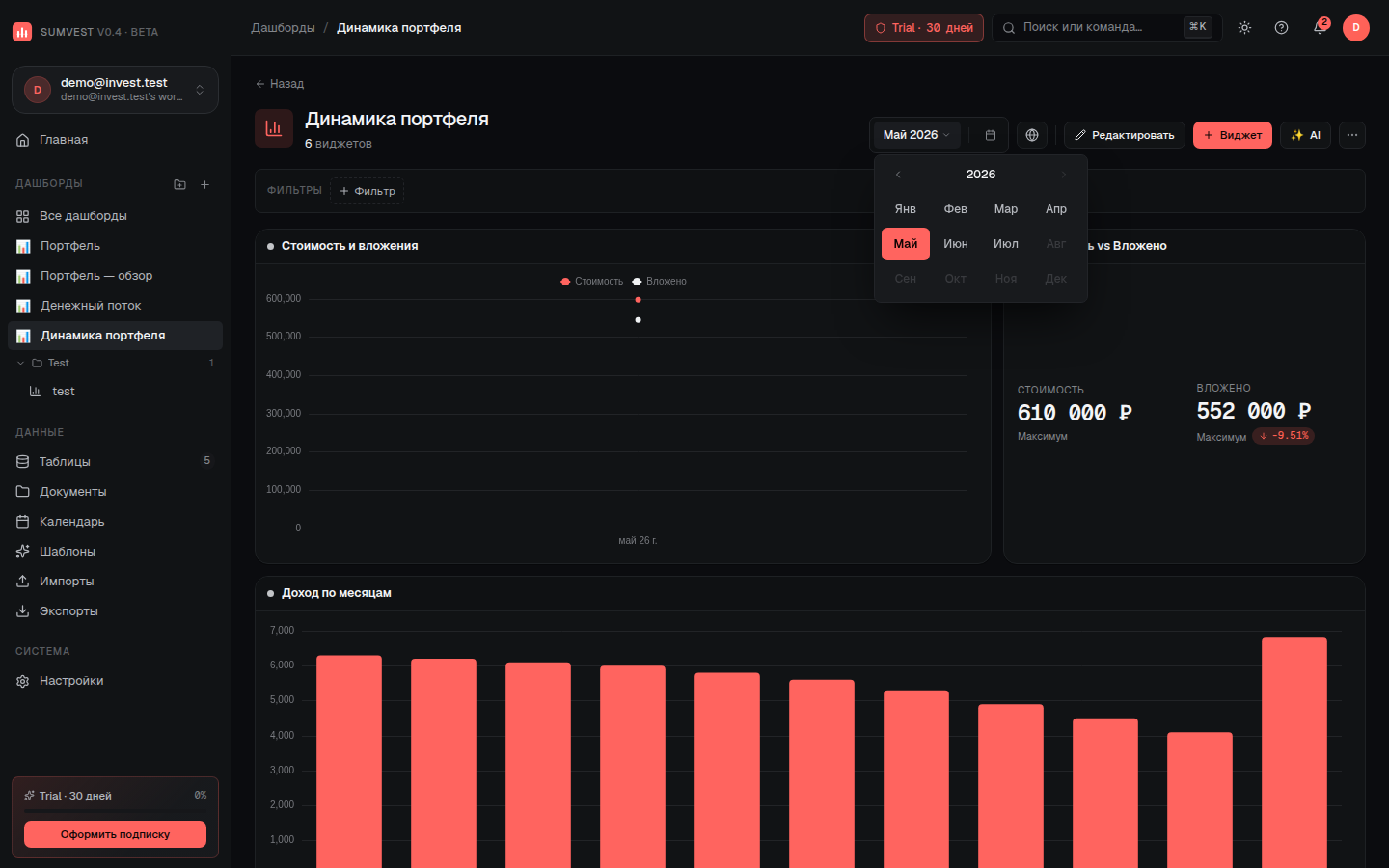
Task: Click the globe icon in the toolbar
Action: tap(1032, 135)
